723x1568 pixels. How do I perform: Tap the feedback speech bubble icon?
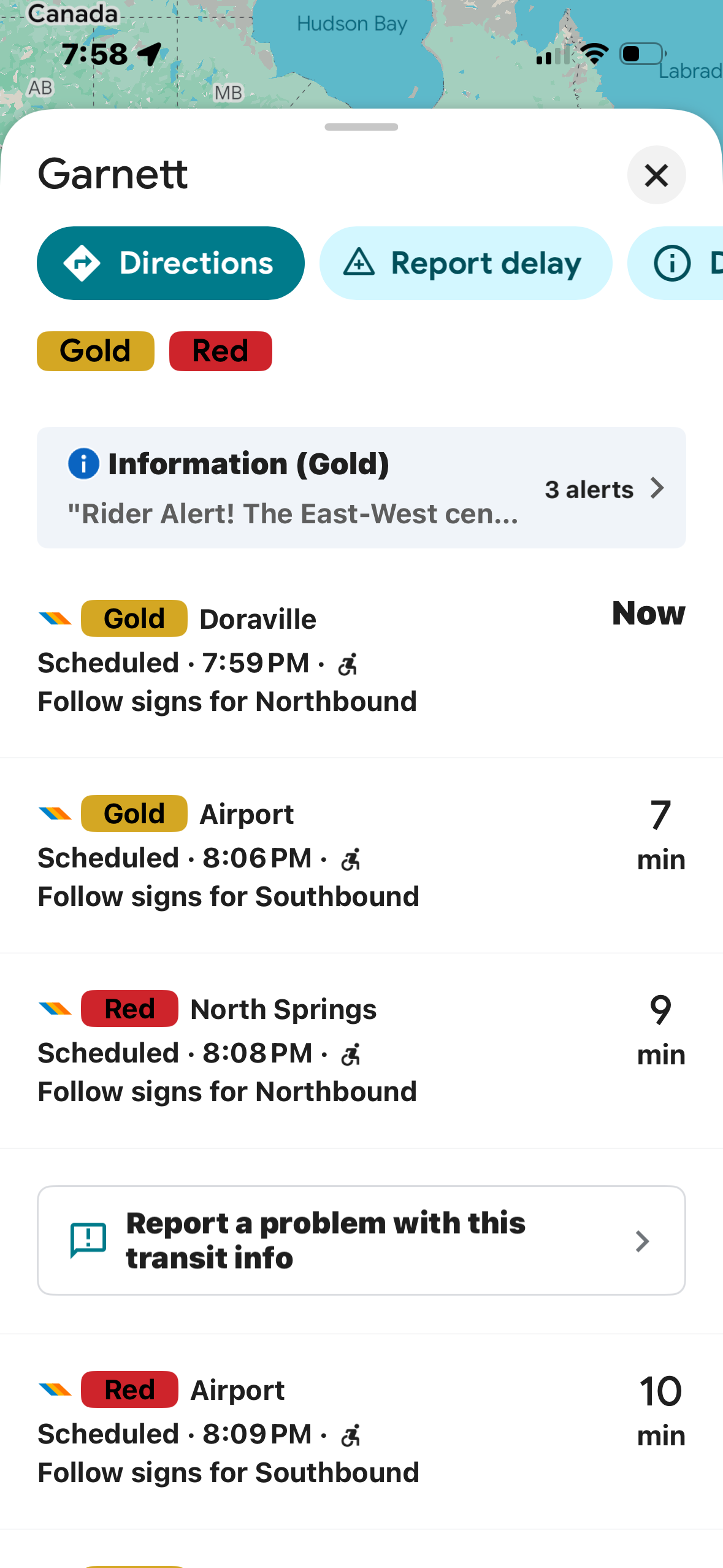[88, 1240]
